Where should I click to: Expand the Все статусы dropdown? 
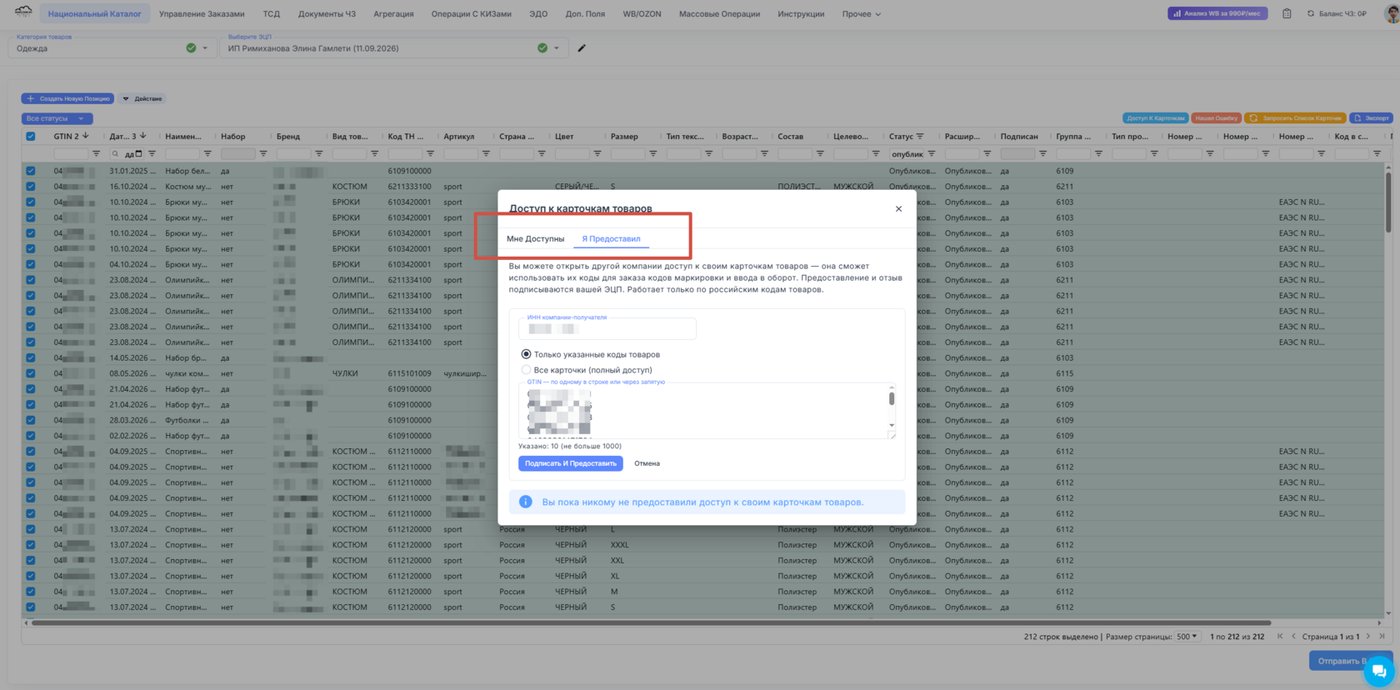coord(57,118)
